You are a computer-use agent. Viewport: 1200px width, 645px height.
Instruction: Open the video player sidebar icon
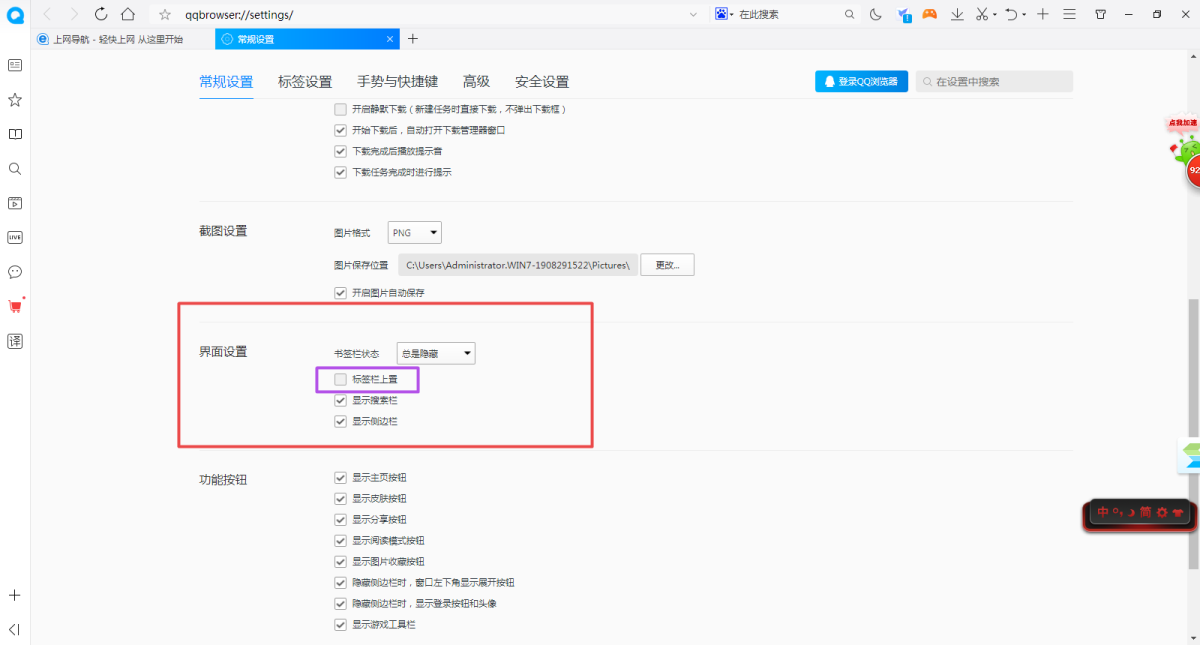15,203
